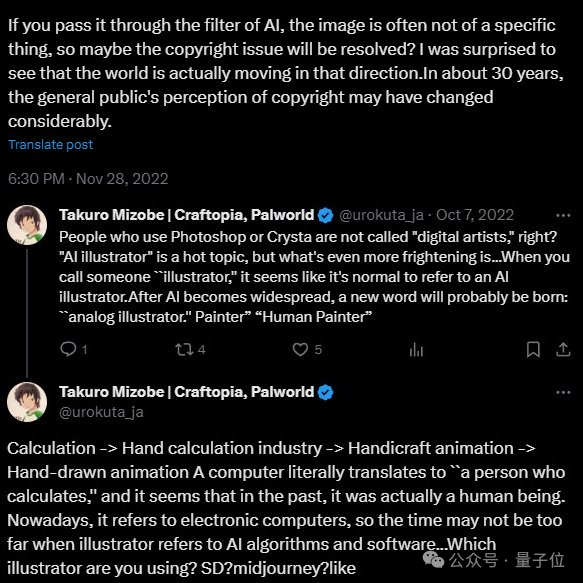Click the Photoshop or Crysta tweet text
The height and width of the screenshot is (583, 583).
tap(314, 277)
